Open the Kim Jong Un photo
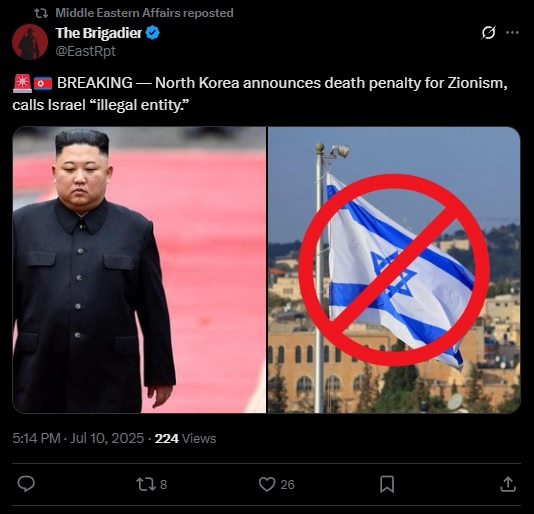The width and height of the screenshot is (534, 514). 139,270
